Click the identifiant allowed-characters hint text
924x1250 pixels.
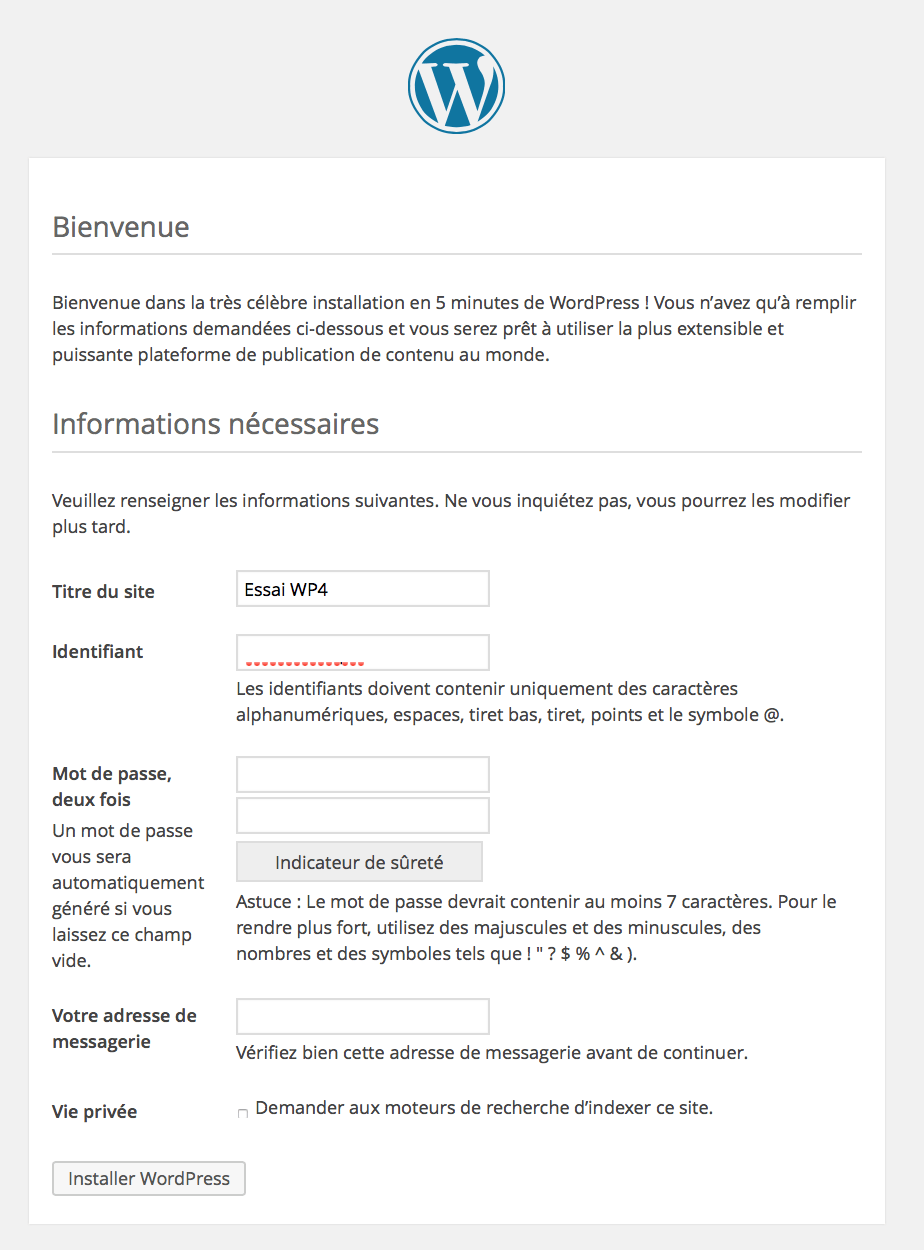(509, 702)
